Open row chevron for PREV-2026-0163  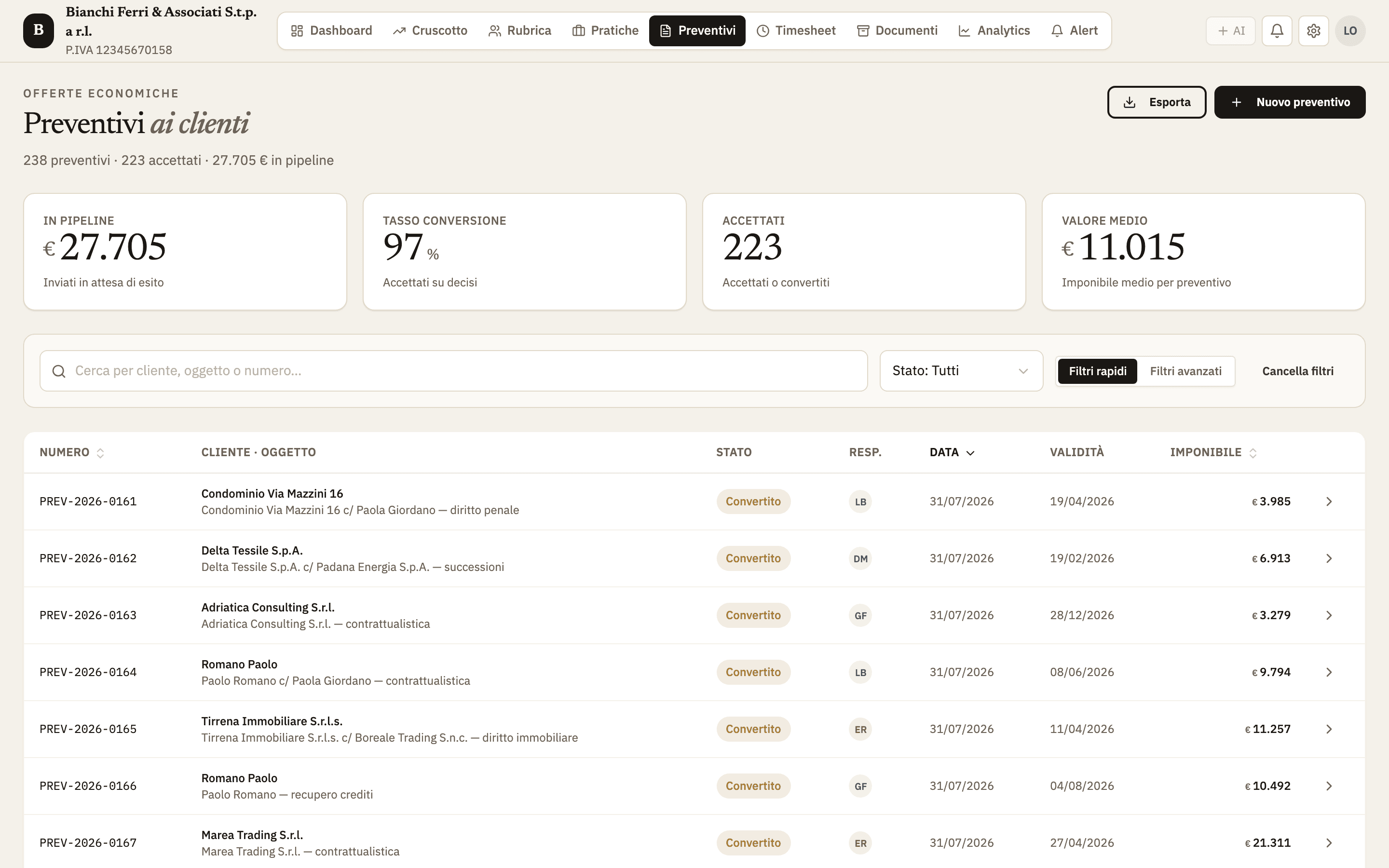click(x=1329, y=615)
